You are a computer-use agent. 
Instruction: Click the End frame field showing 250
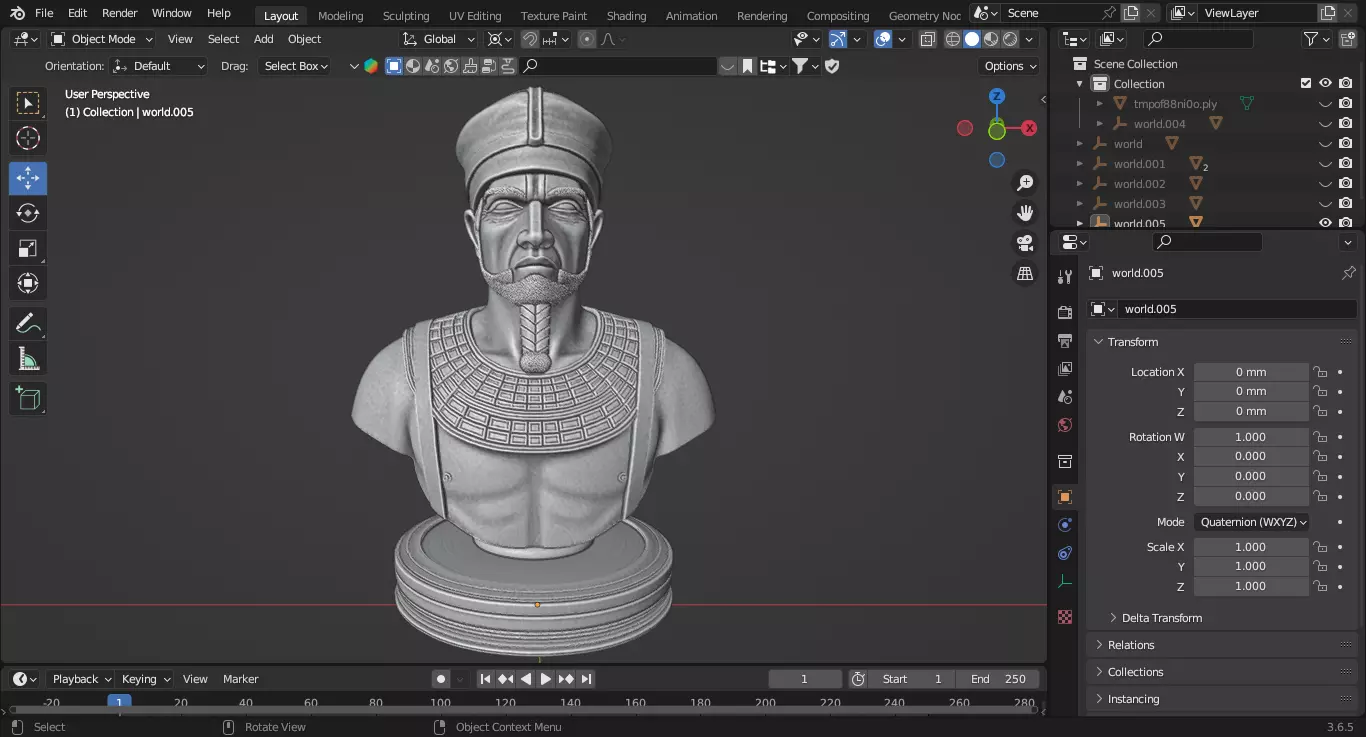pos(998,679)
